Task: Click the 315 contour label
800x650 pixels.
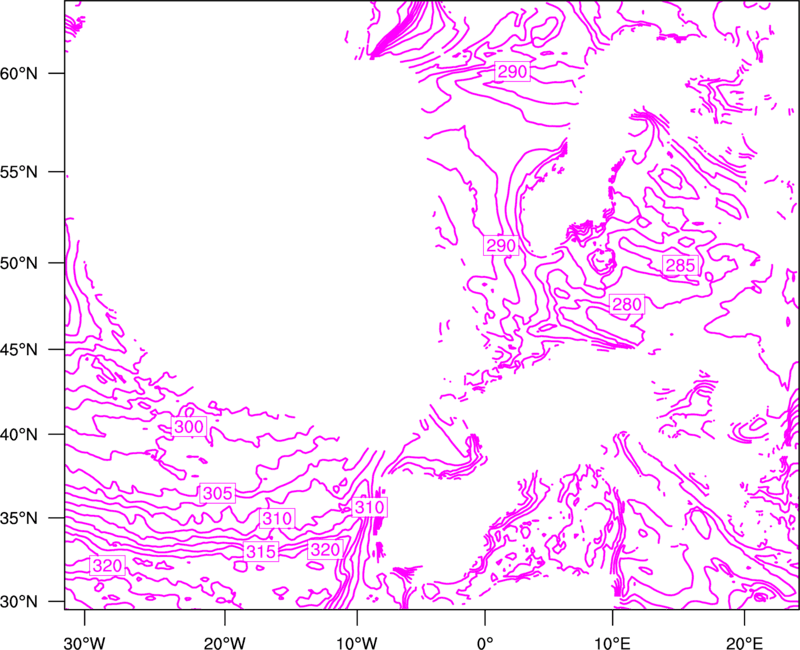Action: click(x=261, y=552)
